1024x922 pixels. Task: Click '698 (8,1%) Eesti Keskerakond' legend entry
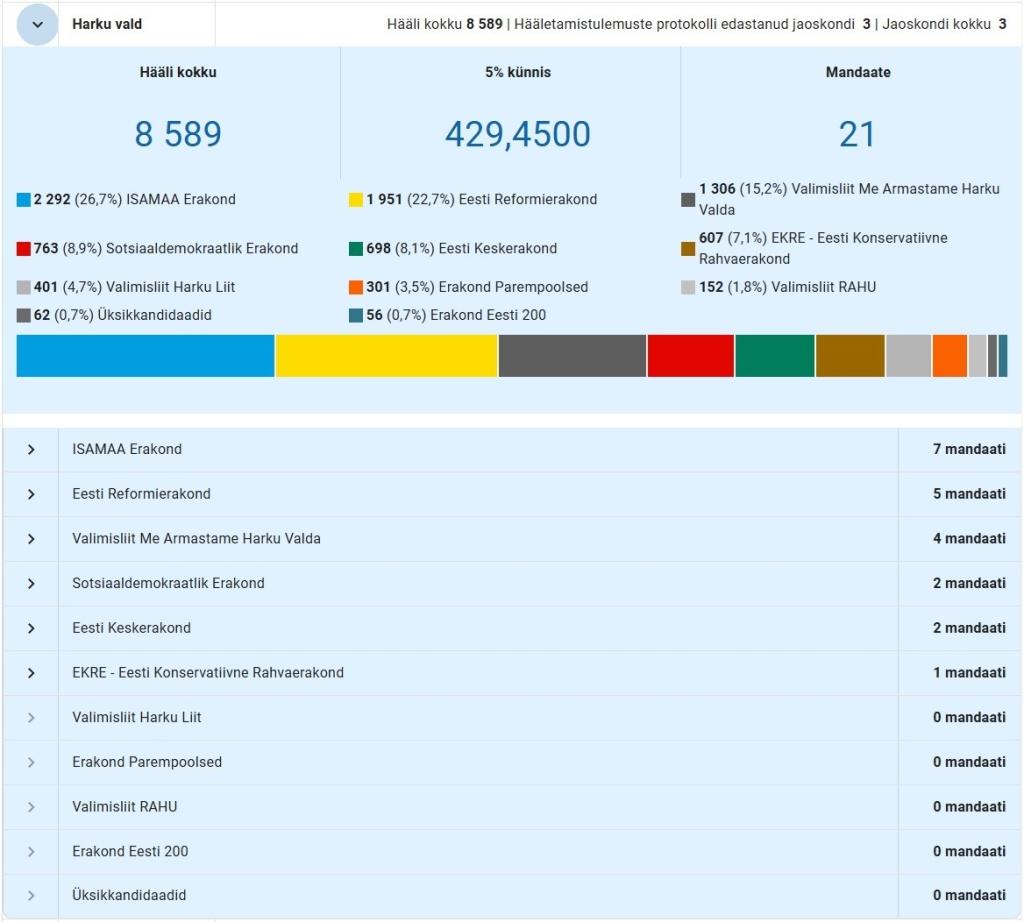click(462, 249)
